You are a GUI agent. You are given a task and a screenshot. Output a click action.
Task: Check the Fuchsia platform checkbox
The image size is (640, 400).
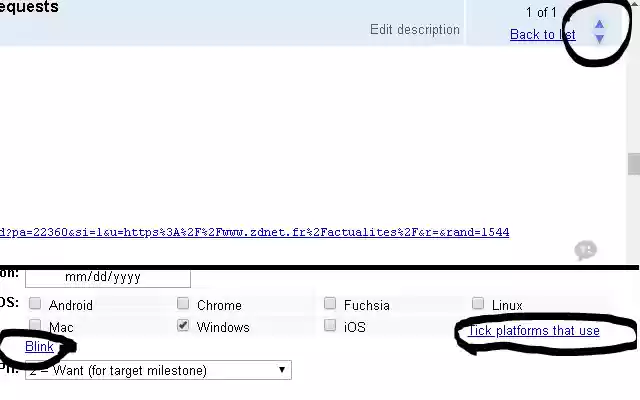click(x=331, y=304)
